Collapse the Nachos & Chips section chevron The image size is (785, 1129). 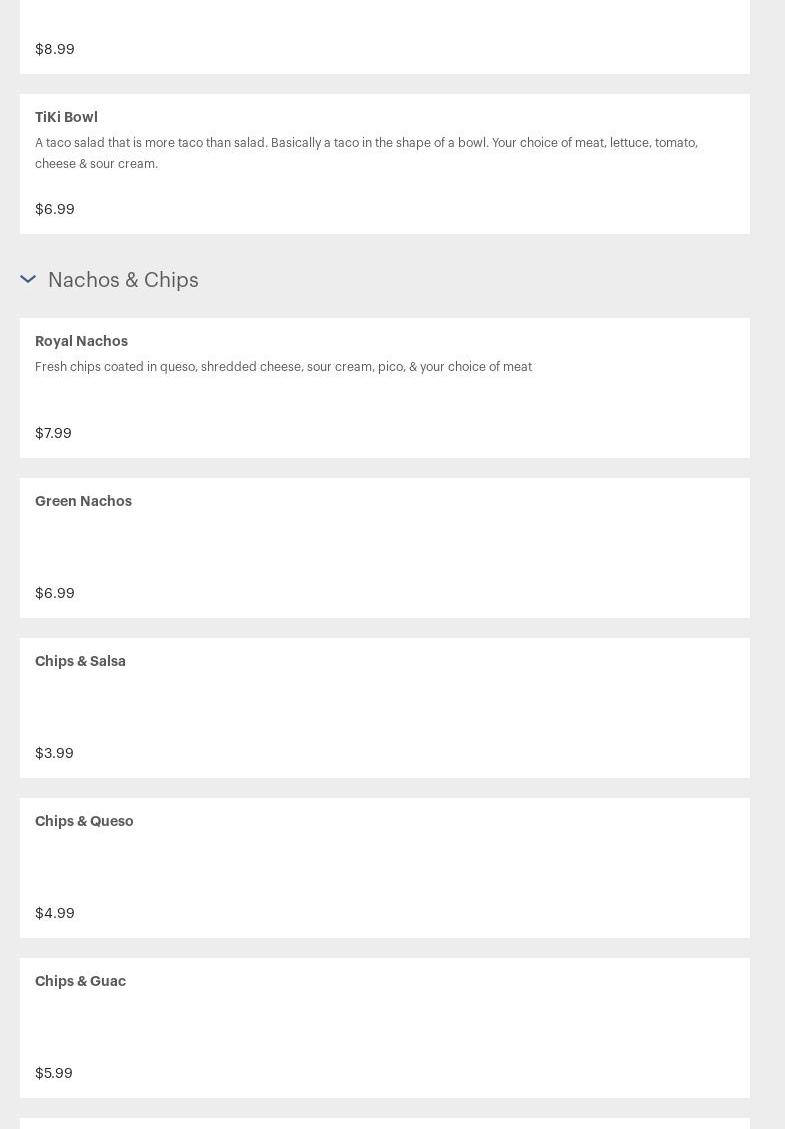click(x=28, y=279)
